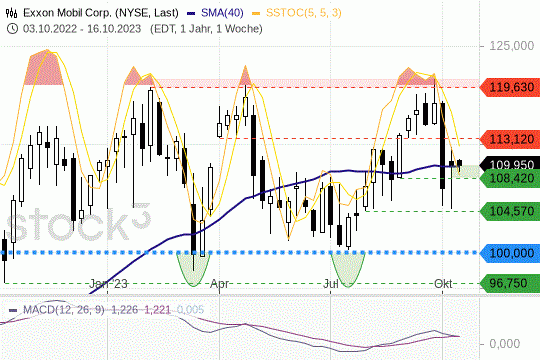This screenshot has height=360, width=540.
Task: Click the green 96,750 support price tag
Action: (509, 283)
